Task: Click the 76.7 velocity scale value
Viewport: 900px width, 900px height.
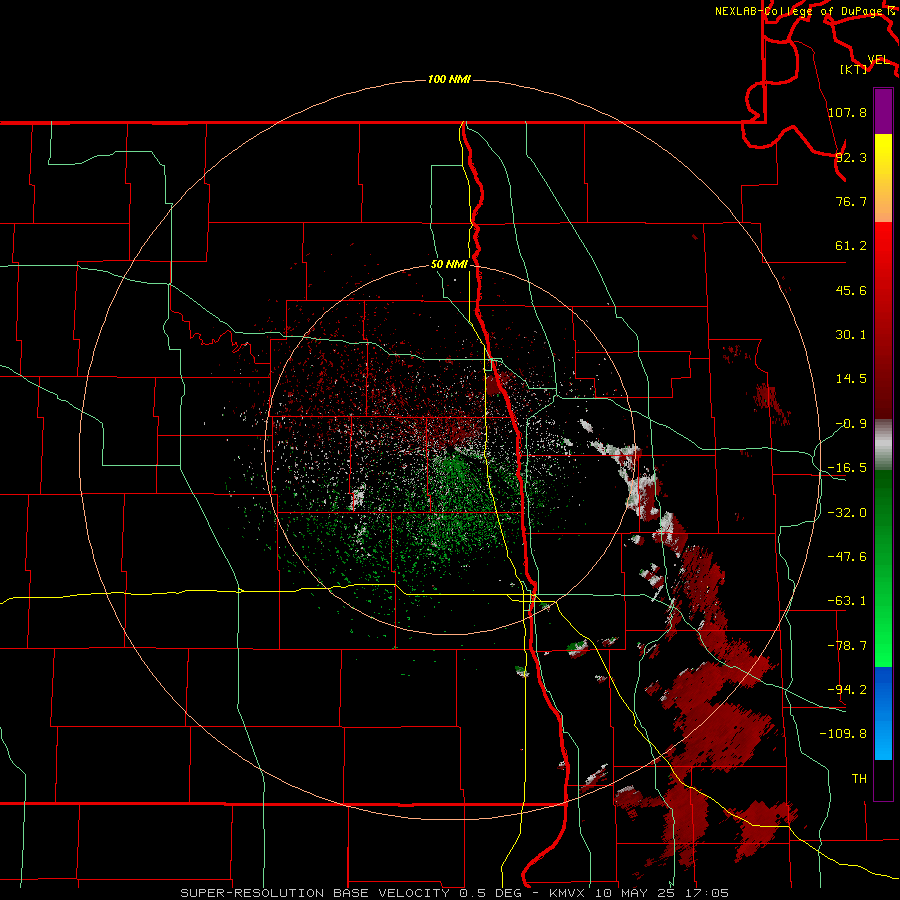Action: click(x=851, y=201)
